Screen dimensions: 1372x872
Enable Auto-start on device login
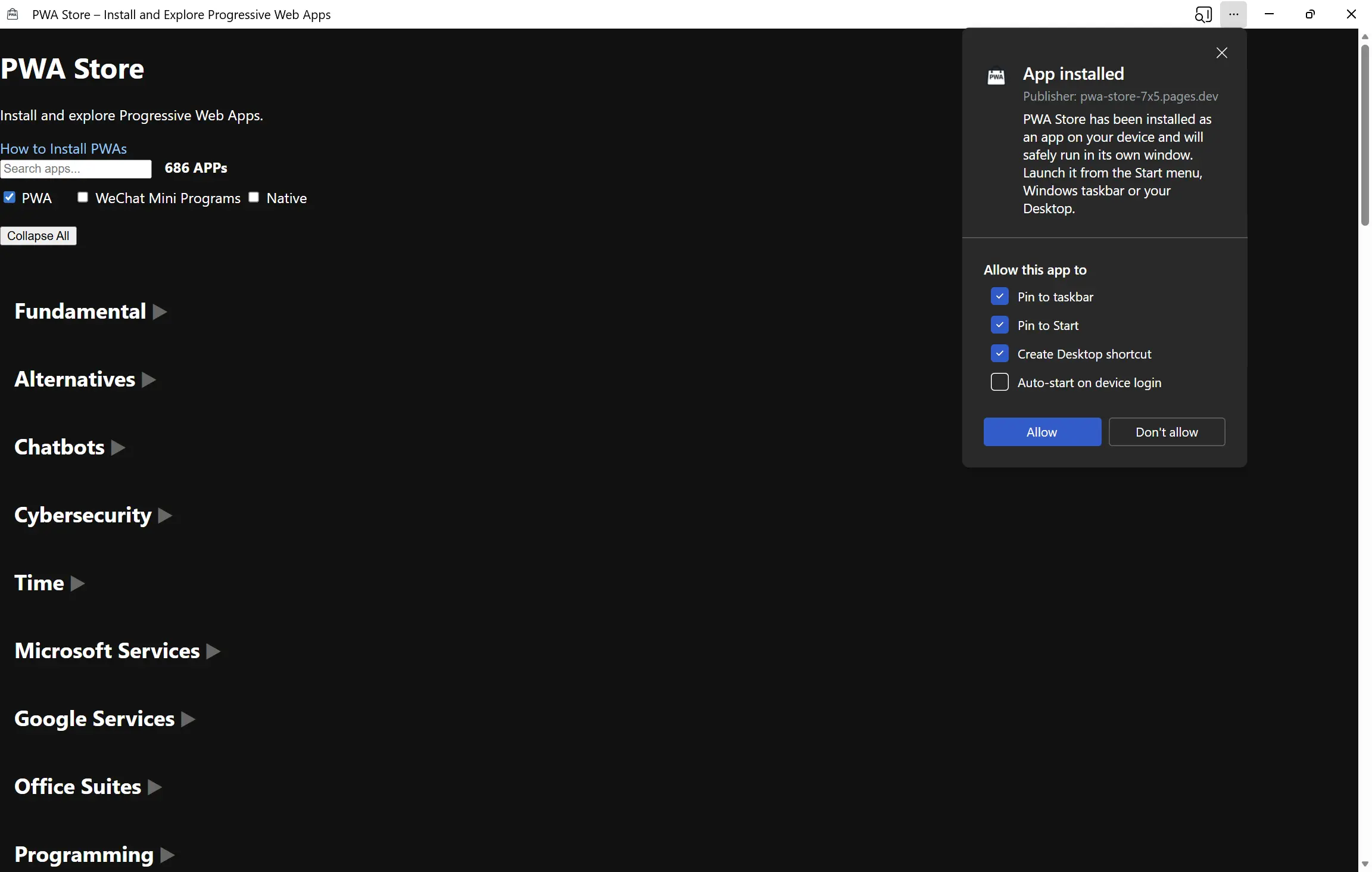click(x=999, y=382)
